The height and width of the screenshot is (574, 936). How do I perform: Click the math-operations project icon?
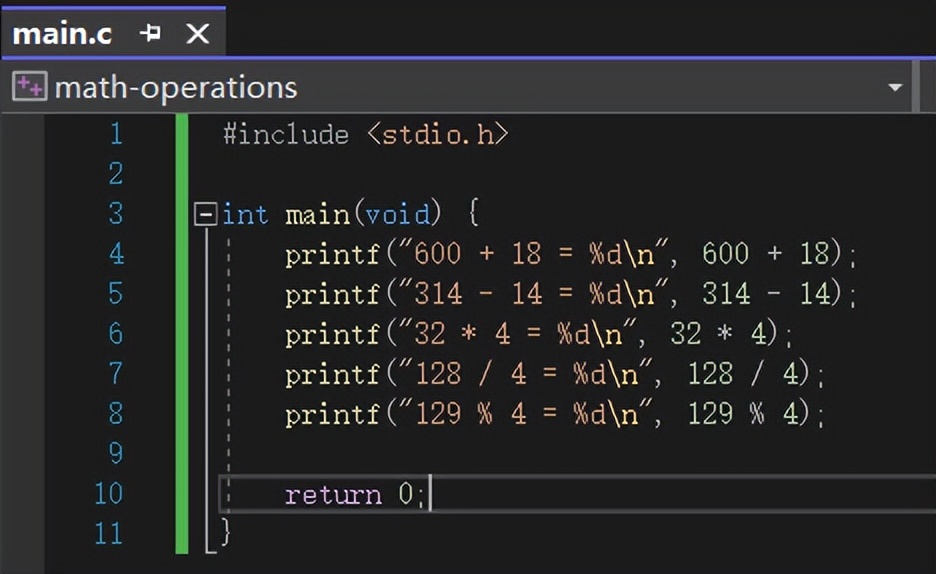(29, 87)
